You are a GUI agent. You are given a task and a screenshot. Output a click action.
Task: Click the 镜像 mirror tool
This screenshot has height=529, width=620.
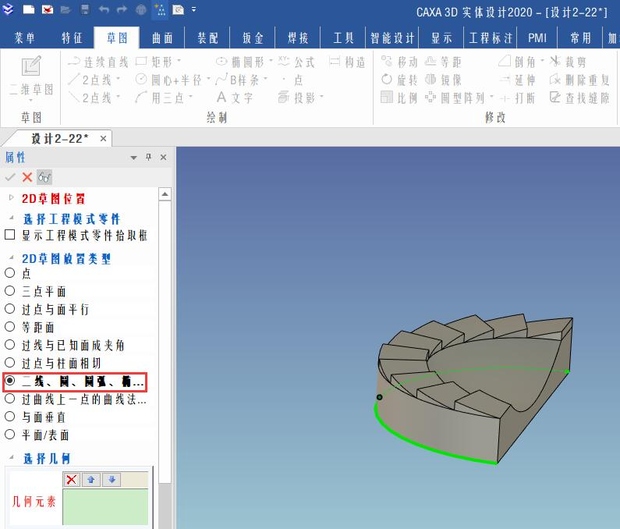443,80
